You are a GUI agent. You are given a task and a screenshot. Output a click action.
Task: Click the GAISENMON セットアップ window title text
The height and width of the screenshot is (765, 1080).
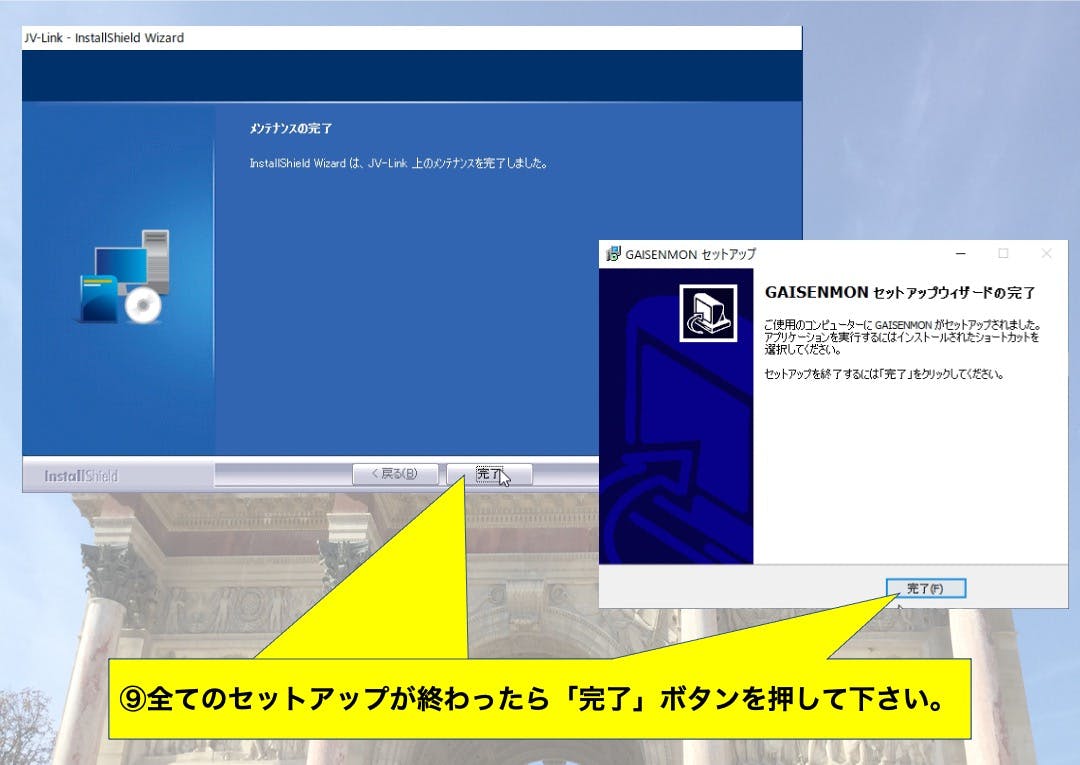[690, 254]
